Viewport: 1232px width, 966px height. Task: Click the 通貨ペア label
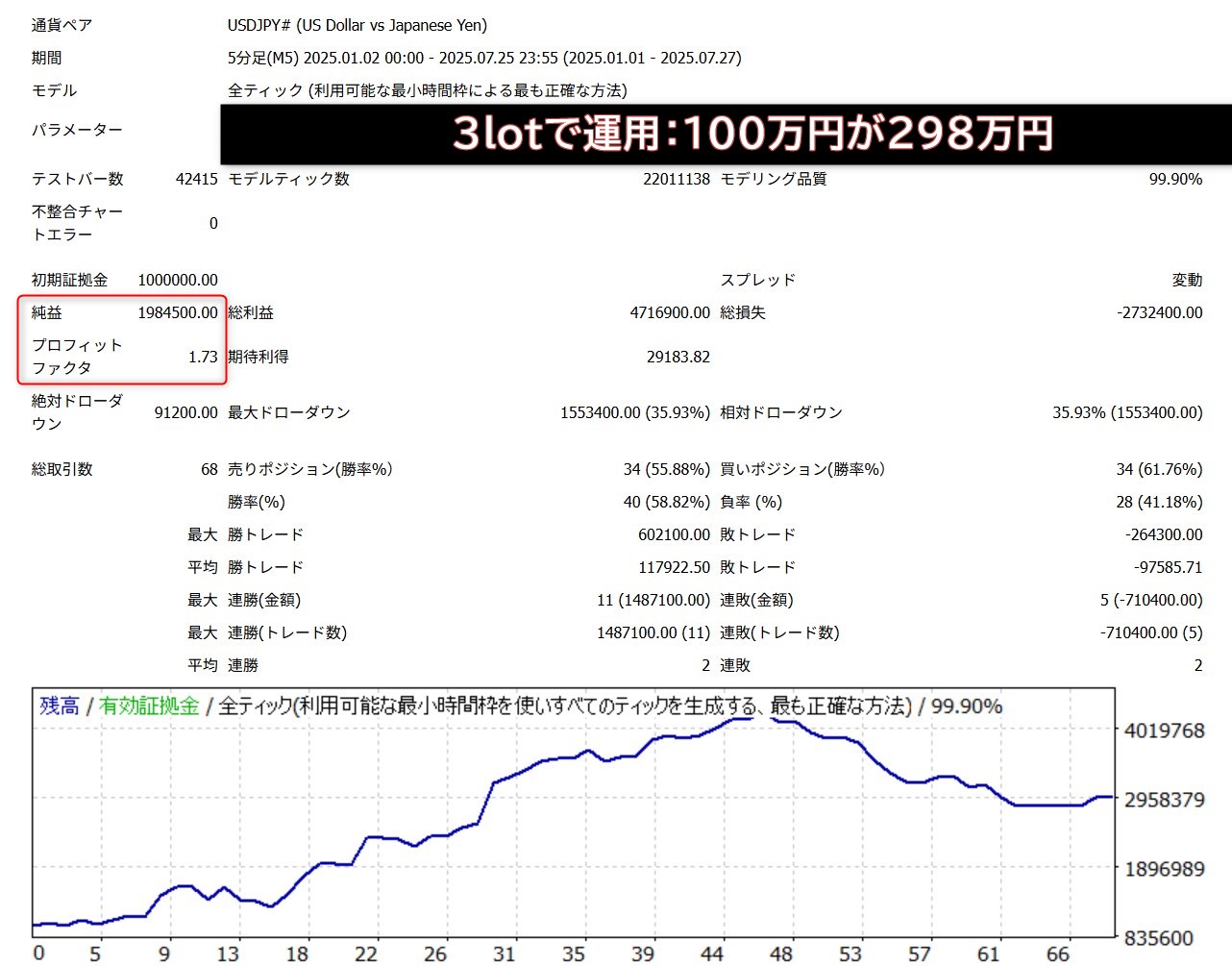pyautogui.click(x=62, y=25)
